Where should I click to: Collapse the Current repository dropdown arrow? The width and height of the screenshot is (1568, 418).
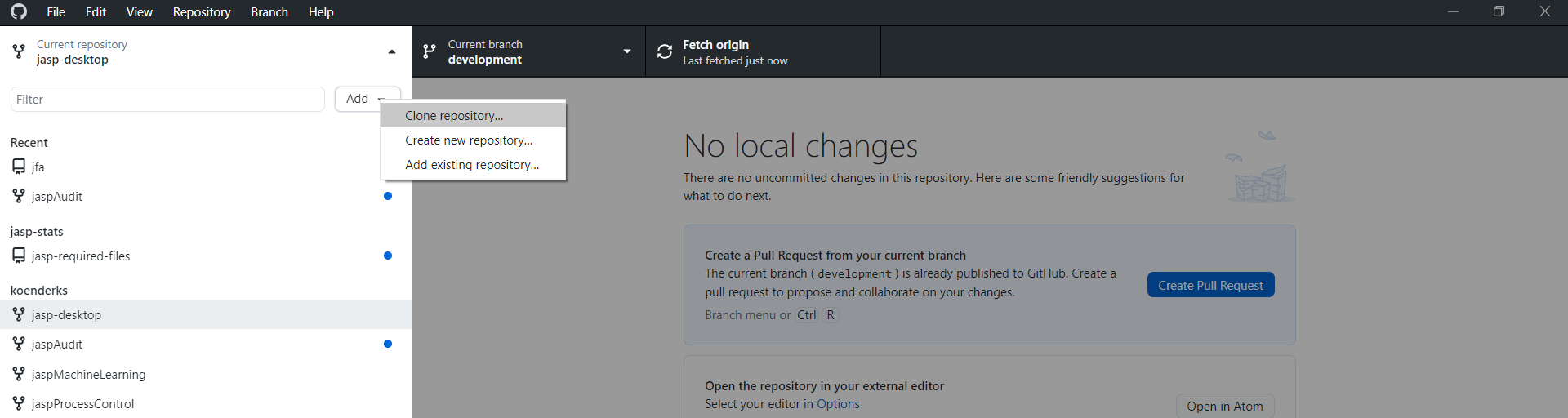[392, 51]
